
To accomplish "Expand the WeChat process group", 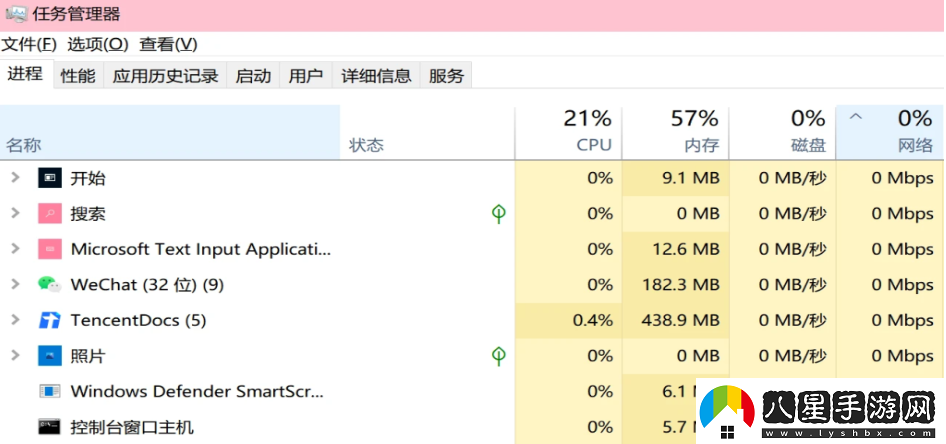I will [x=15, y=285].
